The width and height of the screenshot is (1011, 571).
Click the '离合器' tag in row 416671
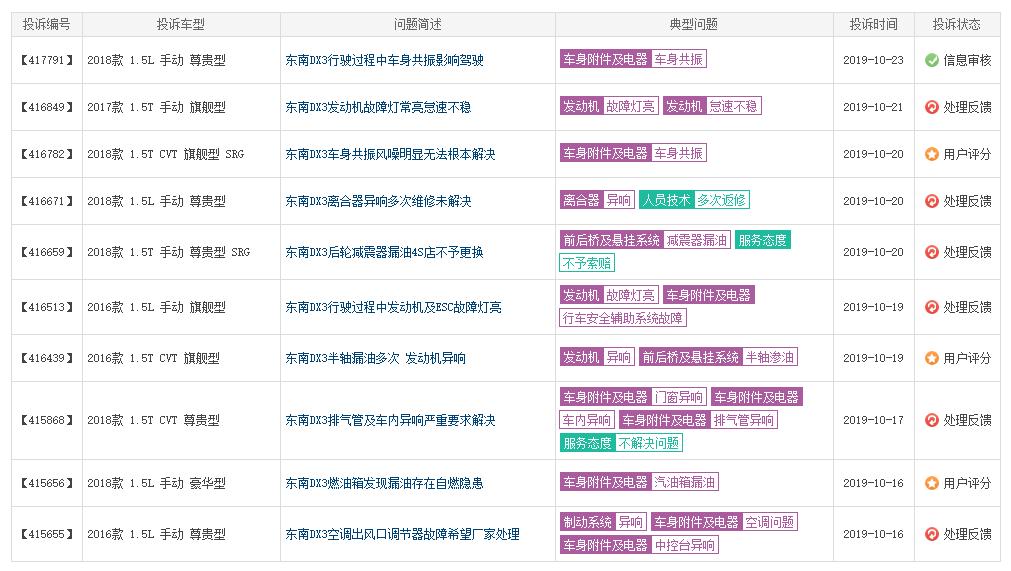point(581,200)
